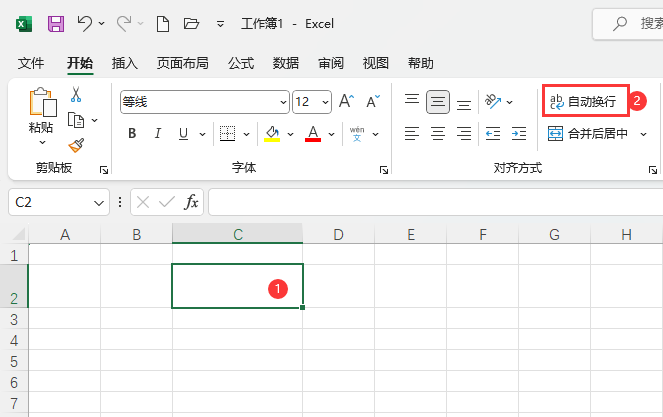Open the font size 12 dropdown
663x417 pixels.
coord(325,102)
